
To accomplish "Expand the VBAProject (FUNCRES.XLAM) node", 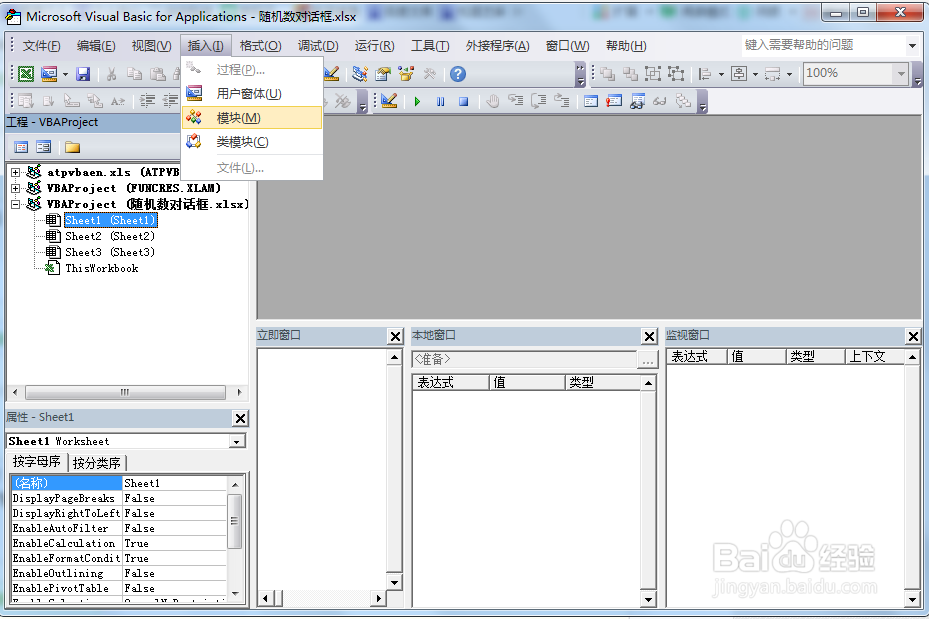I will (x=16, y=188).
